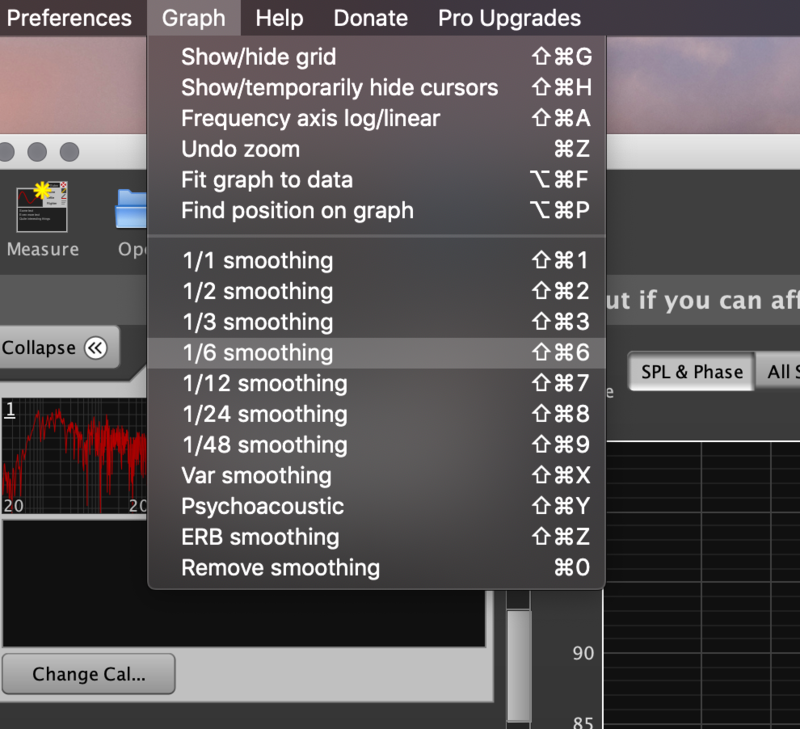Image resolution: width=800 pixels, height=729 pixels.
Task: Click the vertical scrollbar thumb
Action: pos(519,660)
